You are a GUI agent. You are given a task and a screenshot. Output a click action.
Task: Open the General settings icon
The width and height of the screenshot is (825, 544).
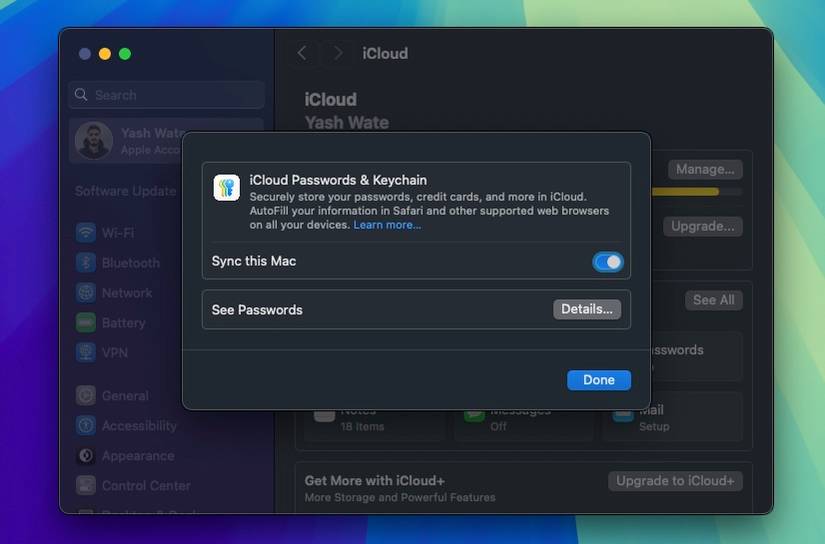(x=86, y=395)
